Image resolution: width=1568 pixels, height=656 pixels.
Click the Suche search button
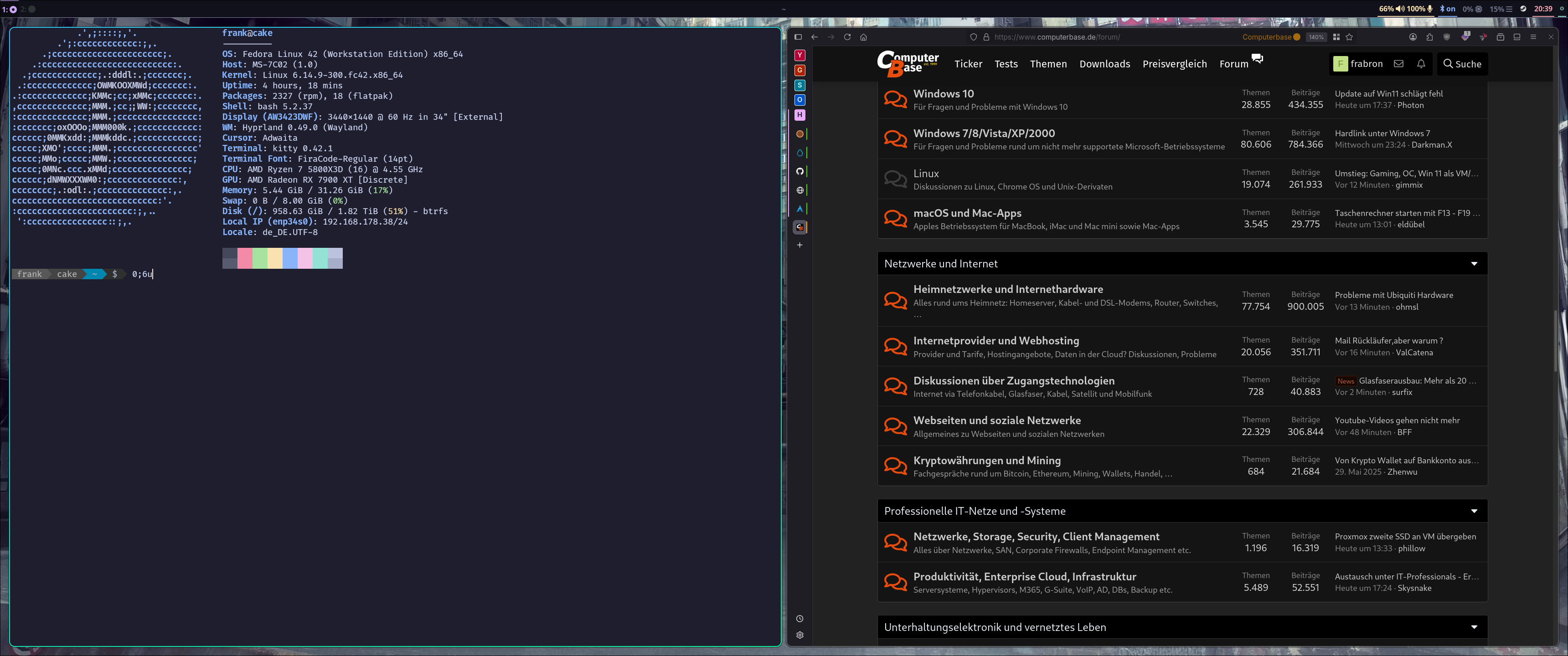(1462, 64)
